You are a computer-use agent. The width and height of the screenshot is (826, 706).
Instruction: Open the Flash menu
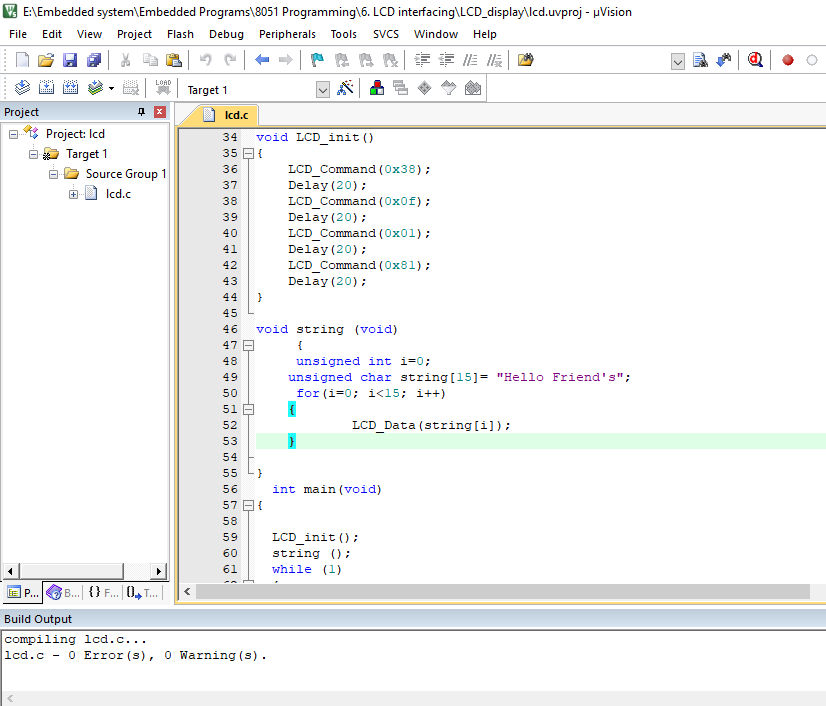pyautogui.click(x=180, y=34)
